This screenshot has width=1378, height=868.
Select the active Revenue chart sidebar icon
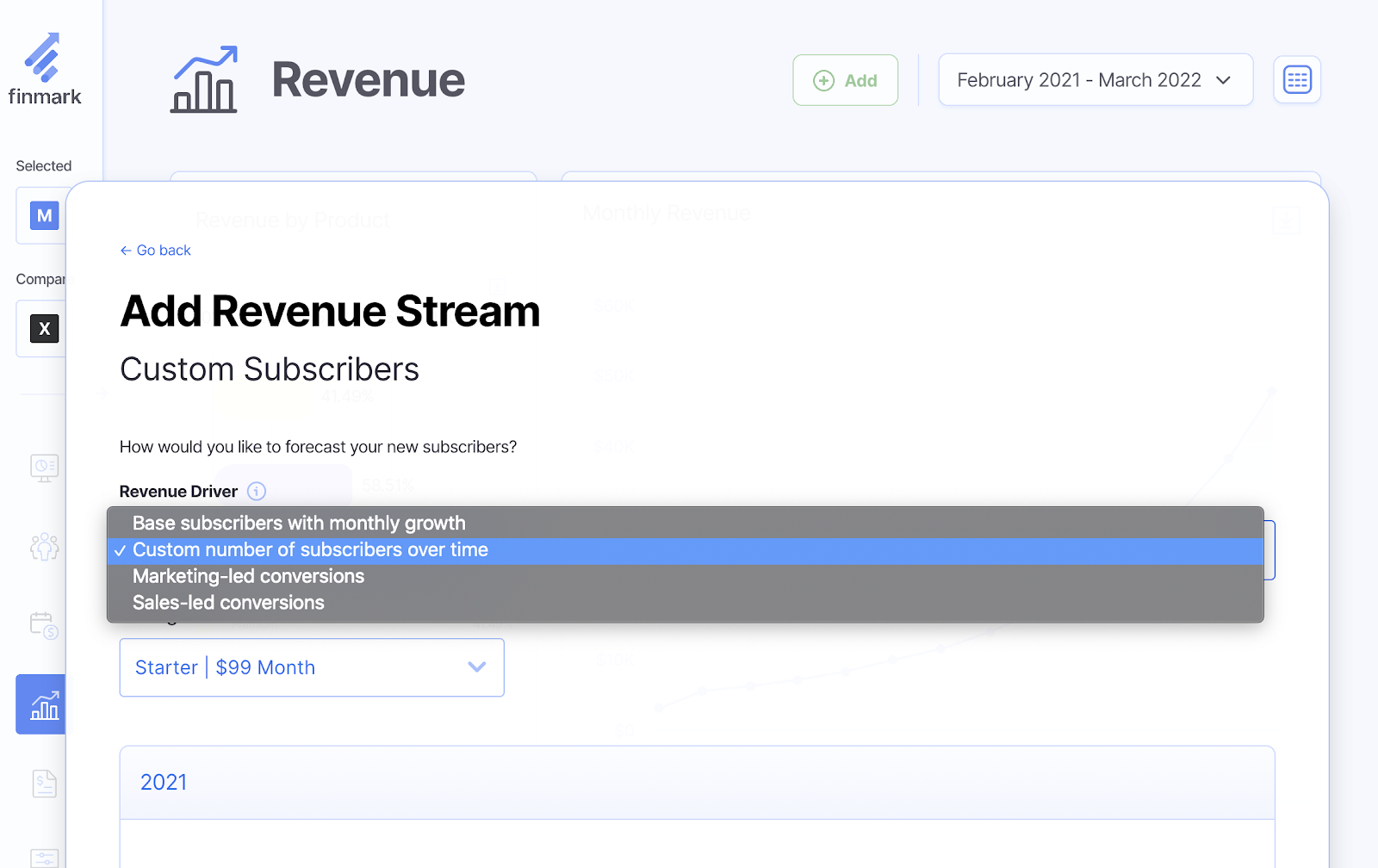coord(43,704)
